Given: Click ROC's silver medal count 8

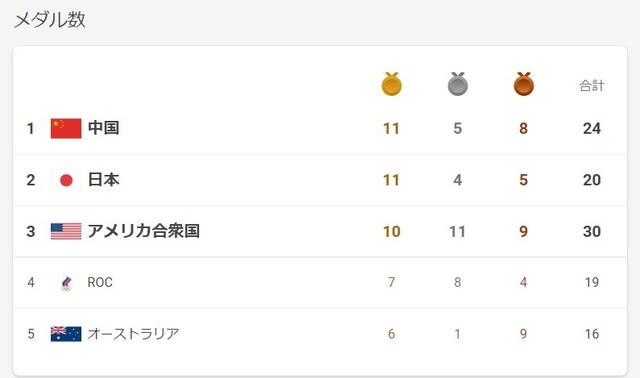Looking at the screenshot, I should [x=458, y=282].
